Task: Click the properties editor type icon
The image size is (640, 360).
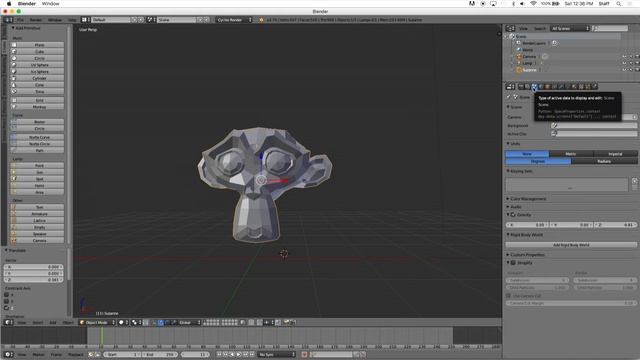Action: [510, 87]
